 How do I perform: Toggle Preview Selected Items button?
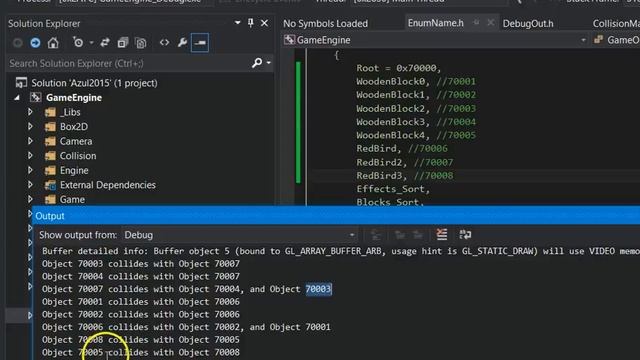point(200,42)
